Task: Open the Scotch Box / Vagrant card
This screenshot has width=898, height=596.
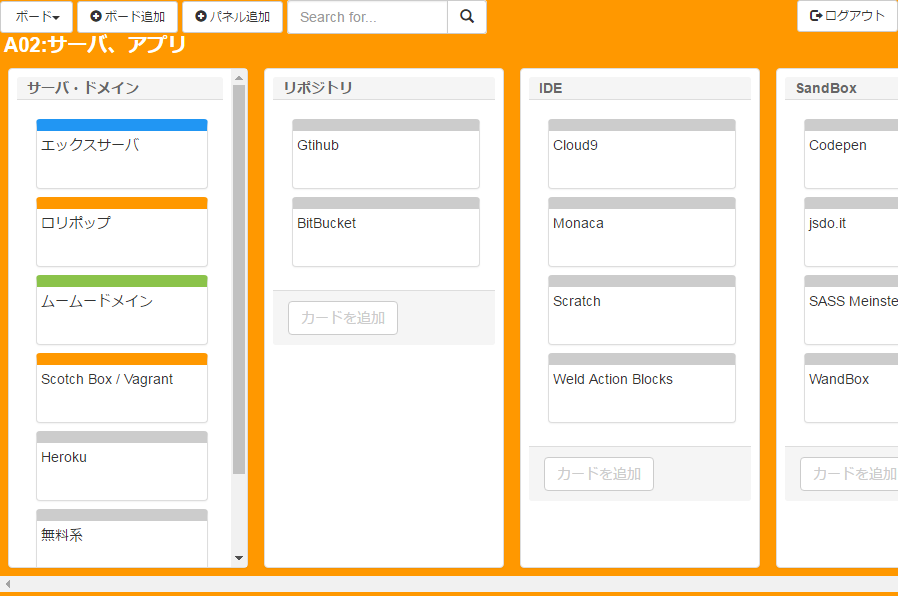Action: [122, 388]
